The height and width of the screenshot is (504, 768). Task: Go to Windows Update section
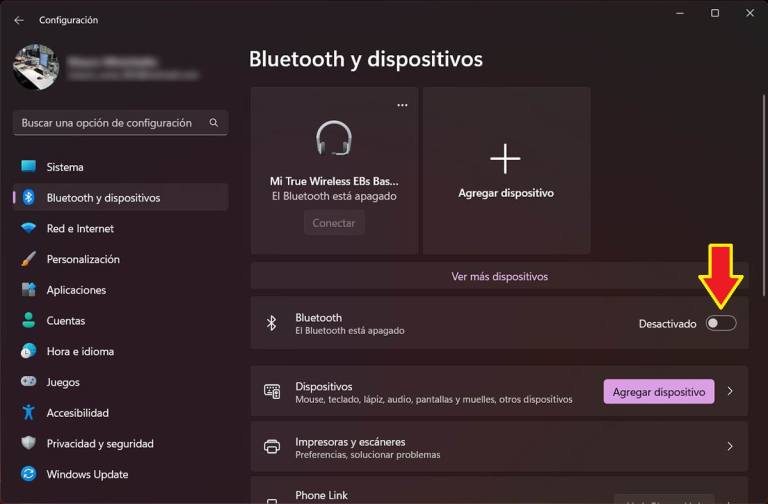(x=87, y=475)
